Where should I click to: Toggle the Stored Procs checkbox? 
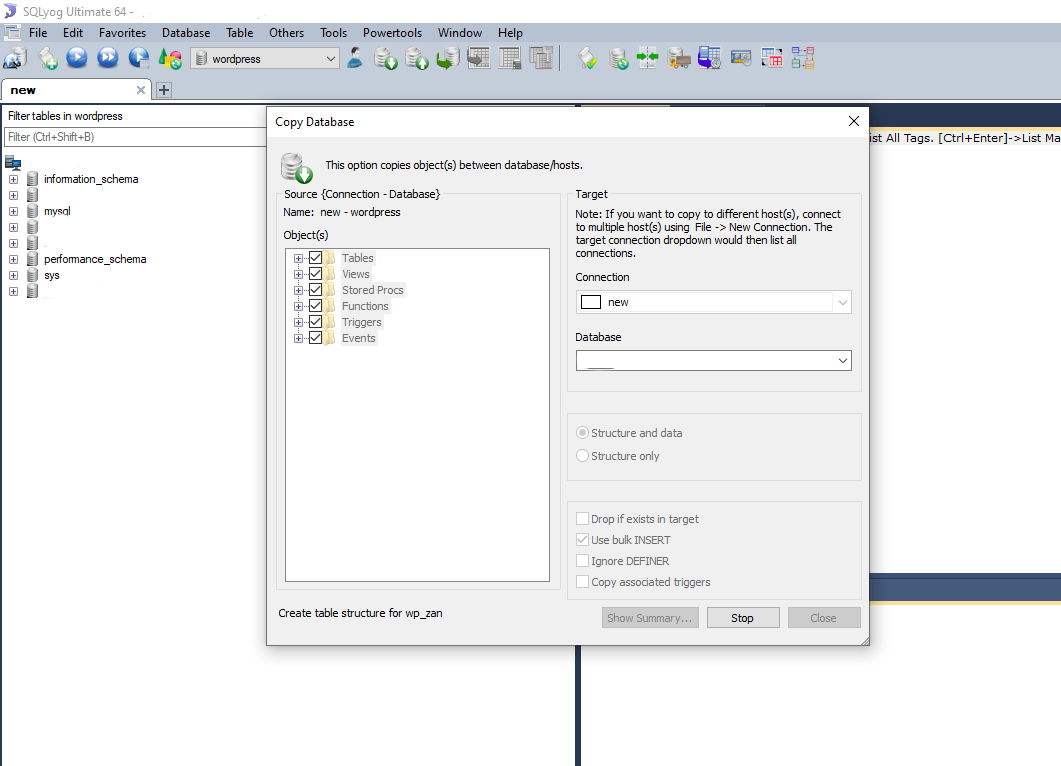coord(316,290)
